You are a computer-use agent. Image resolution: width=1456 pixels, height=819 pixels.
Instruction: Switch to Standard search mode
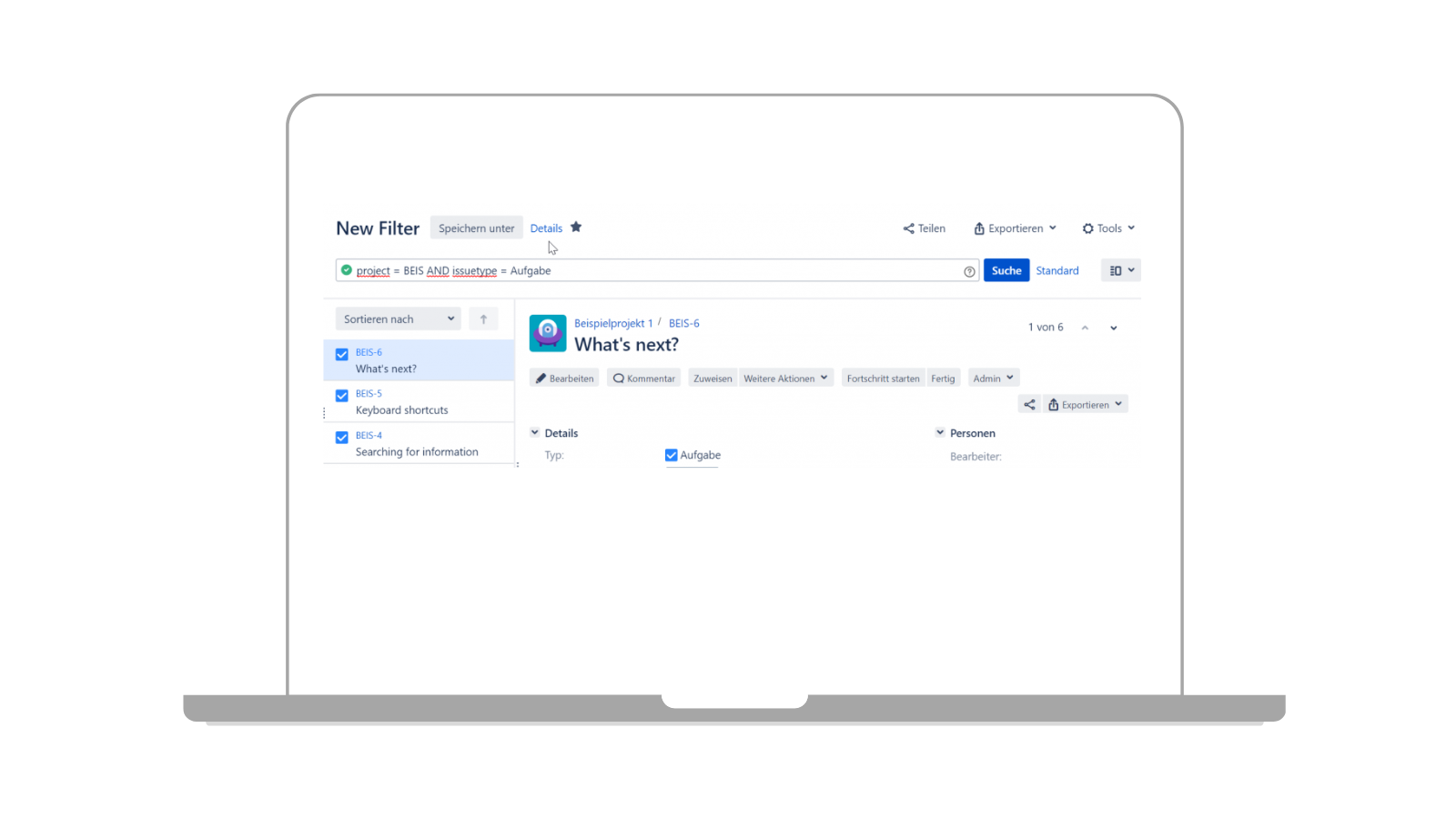tap(1057, 270)
